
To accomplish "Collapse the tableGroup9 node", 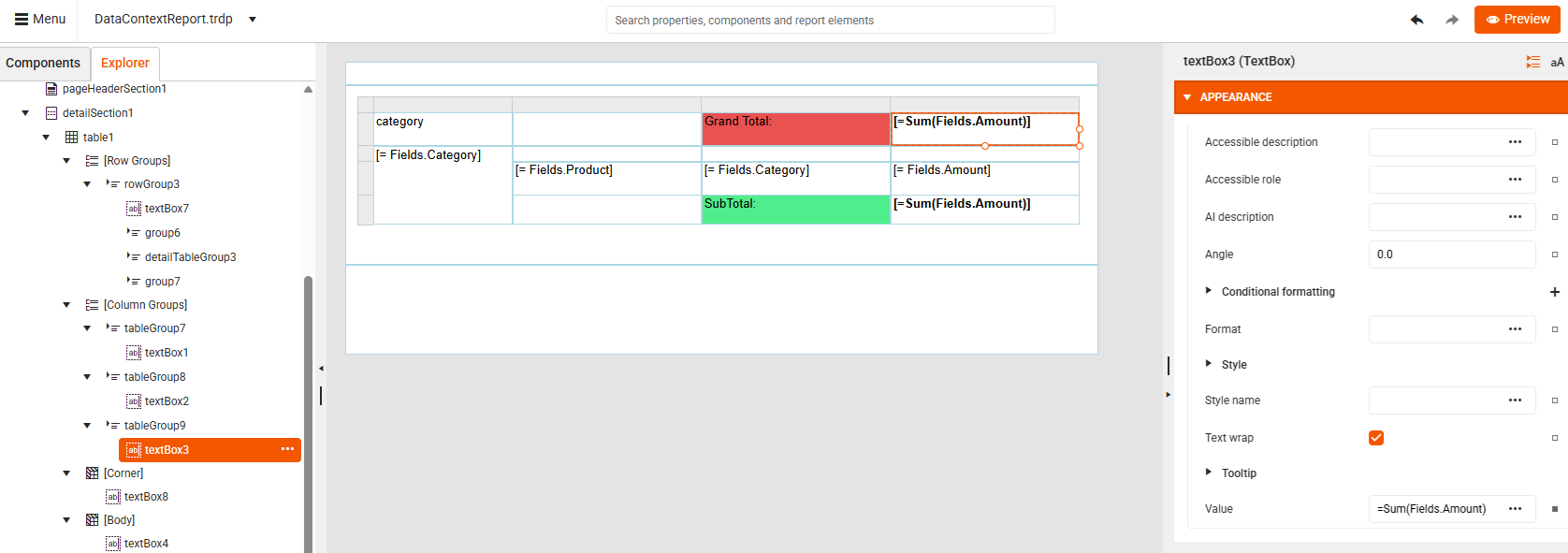I will point(87,426).
